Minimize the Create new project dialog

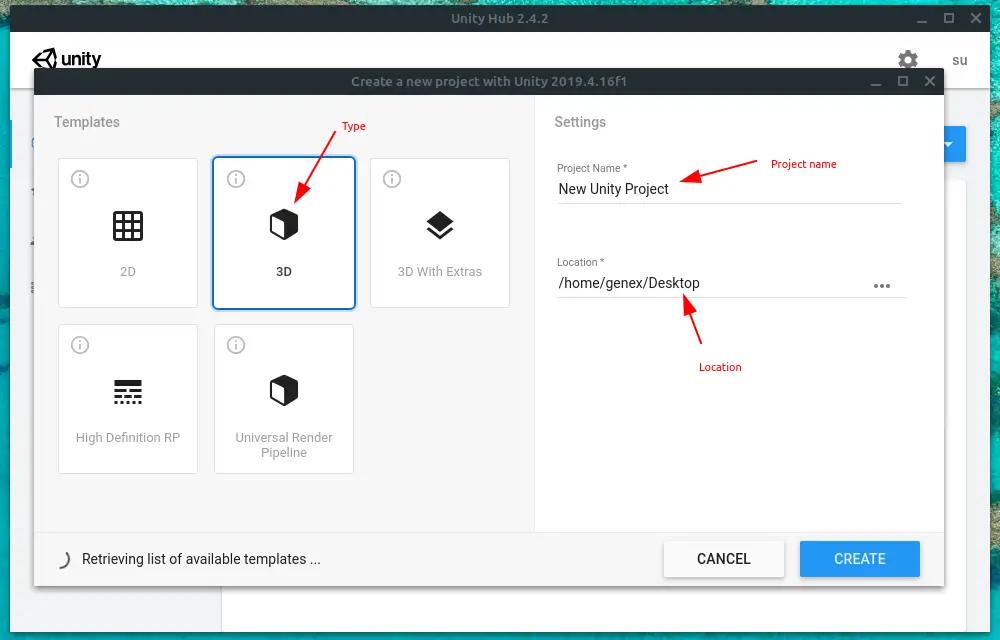[x=876, y=82]
